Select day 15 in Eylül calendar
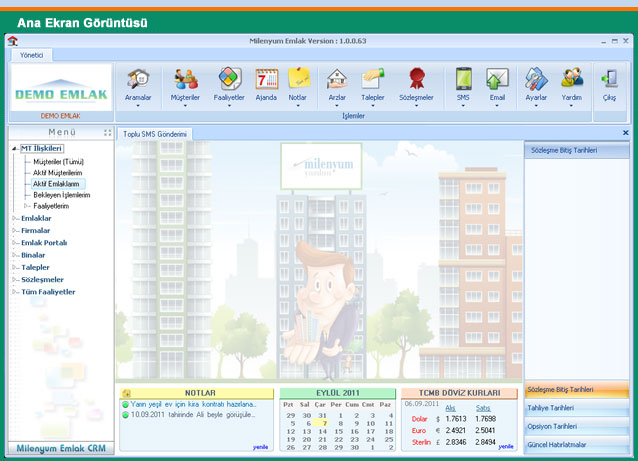638x461 pixels. coord(339,432)
